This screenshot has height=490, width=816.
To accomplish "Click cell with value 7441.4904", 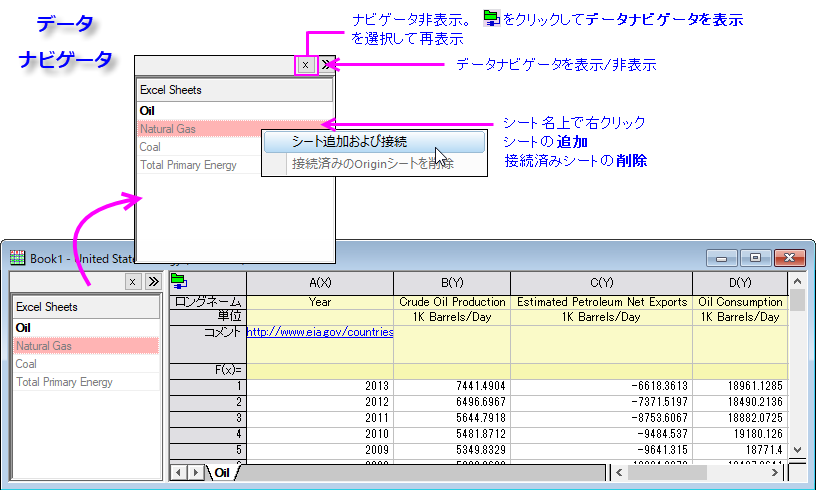I will coord(452,386).
